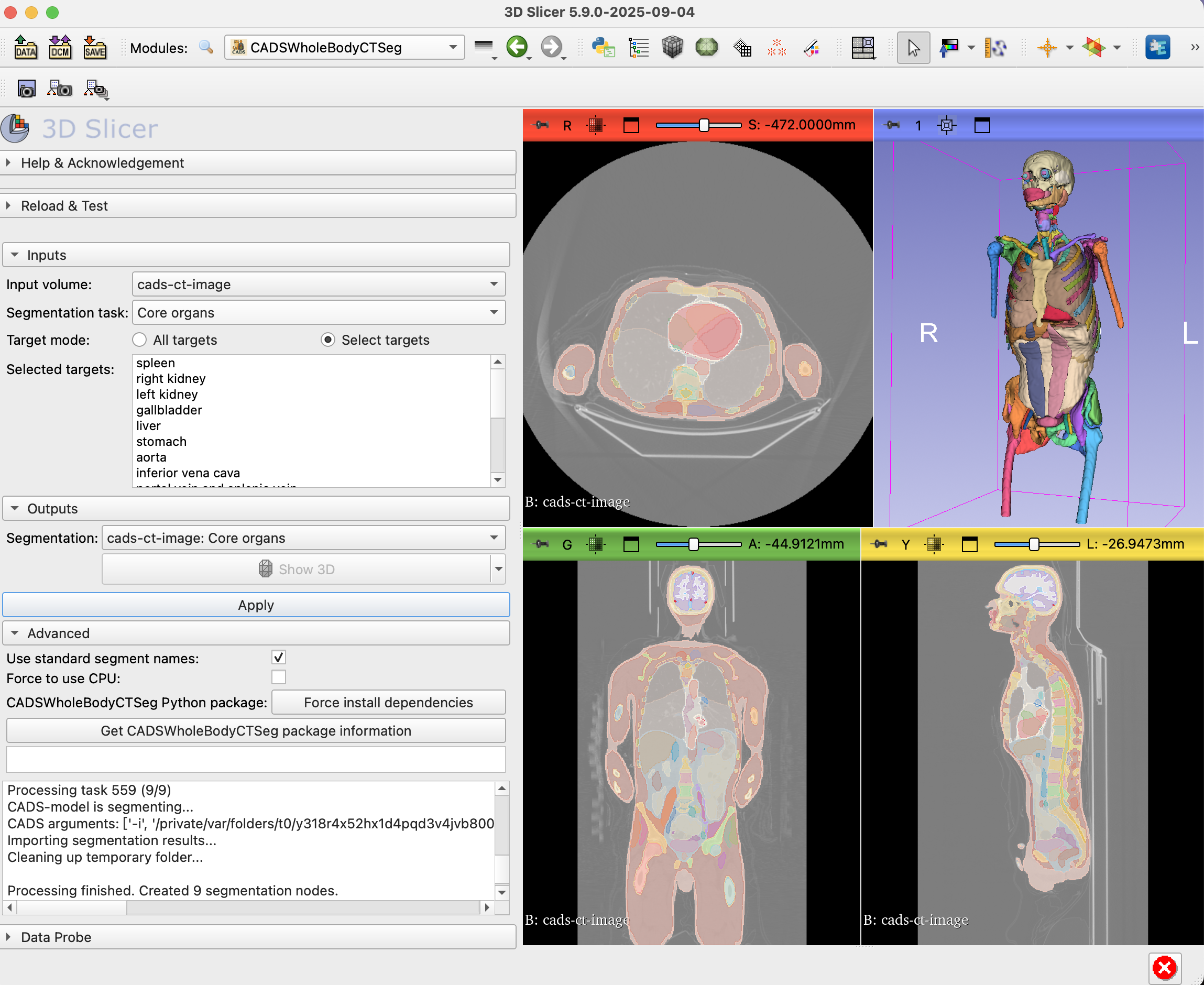Image resolution: width=1204 pixels, height=985 pixels.
Task: Click the screenshot capture icon
Action: (26, 89)
